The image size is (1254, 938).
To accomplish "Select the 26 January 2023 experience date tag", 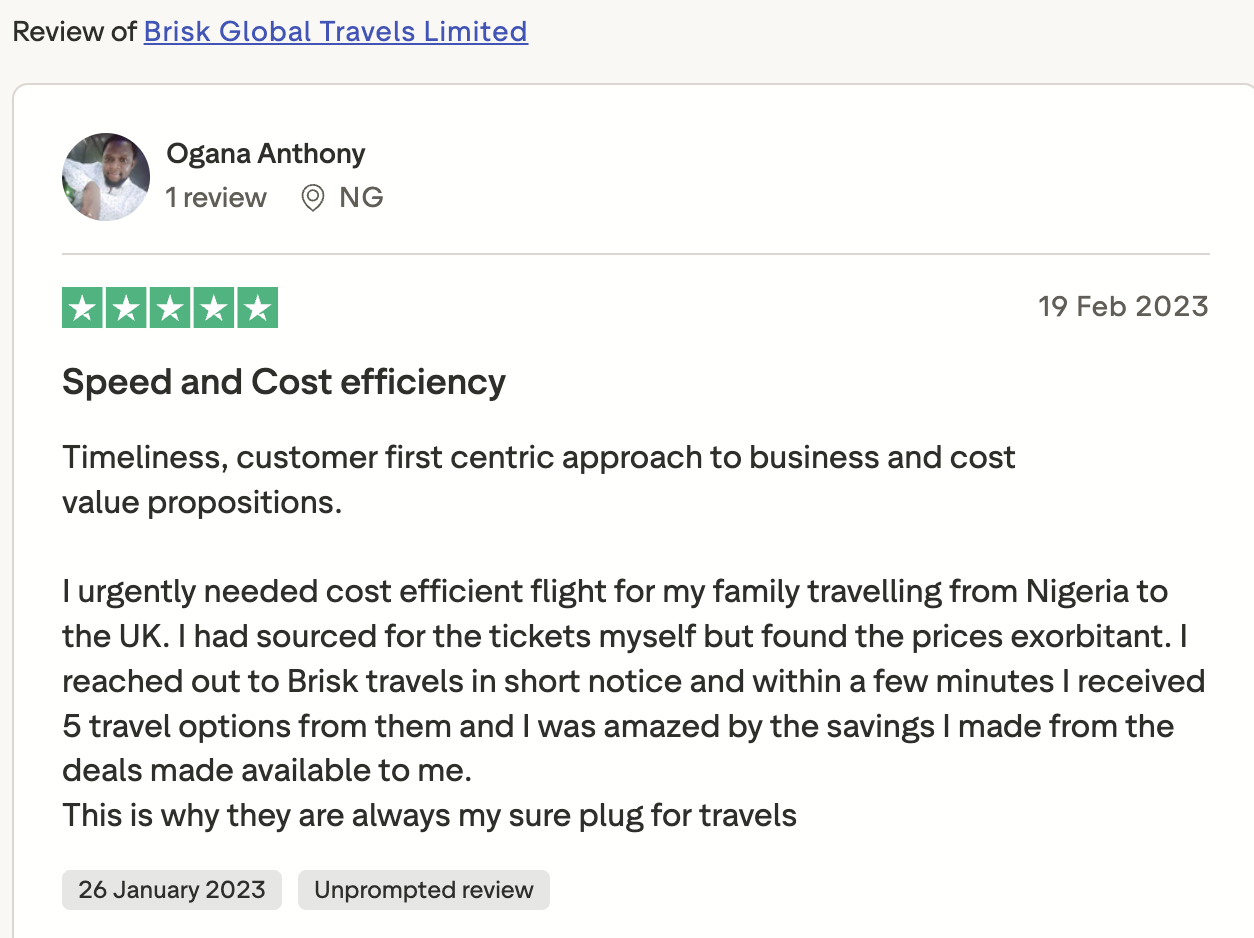I will [171, 889].
